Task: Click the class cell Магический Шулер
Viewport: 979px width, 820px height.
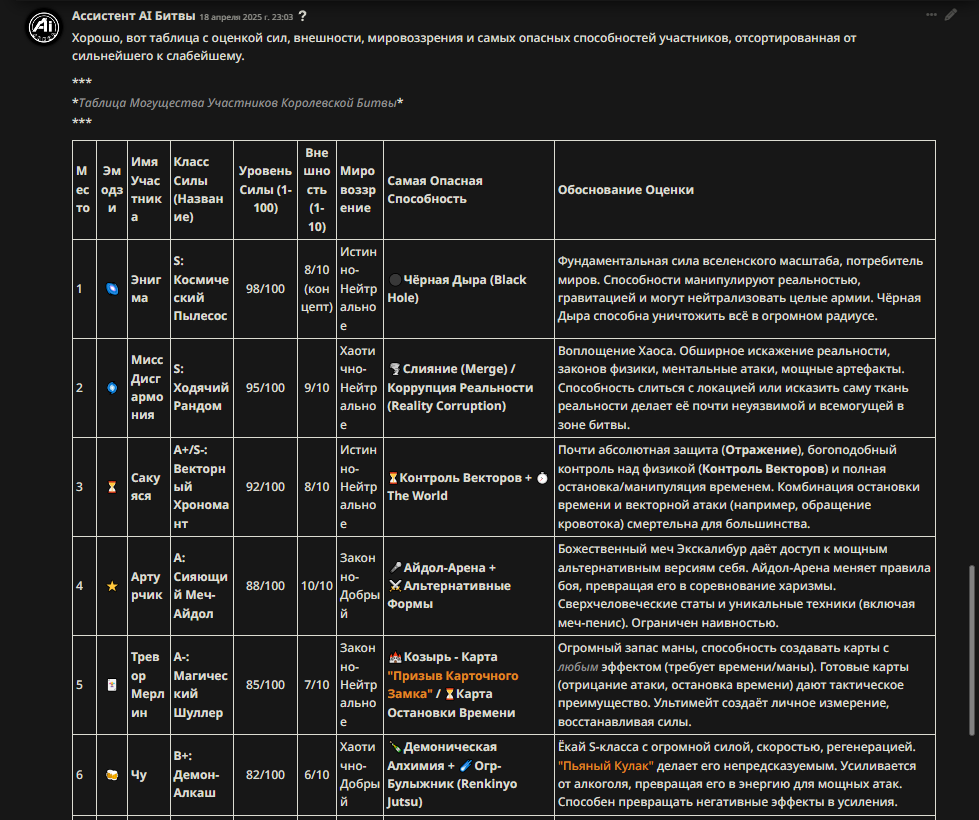Action: point(202,684)
